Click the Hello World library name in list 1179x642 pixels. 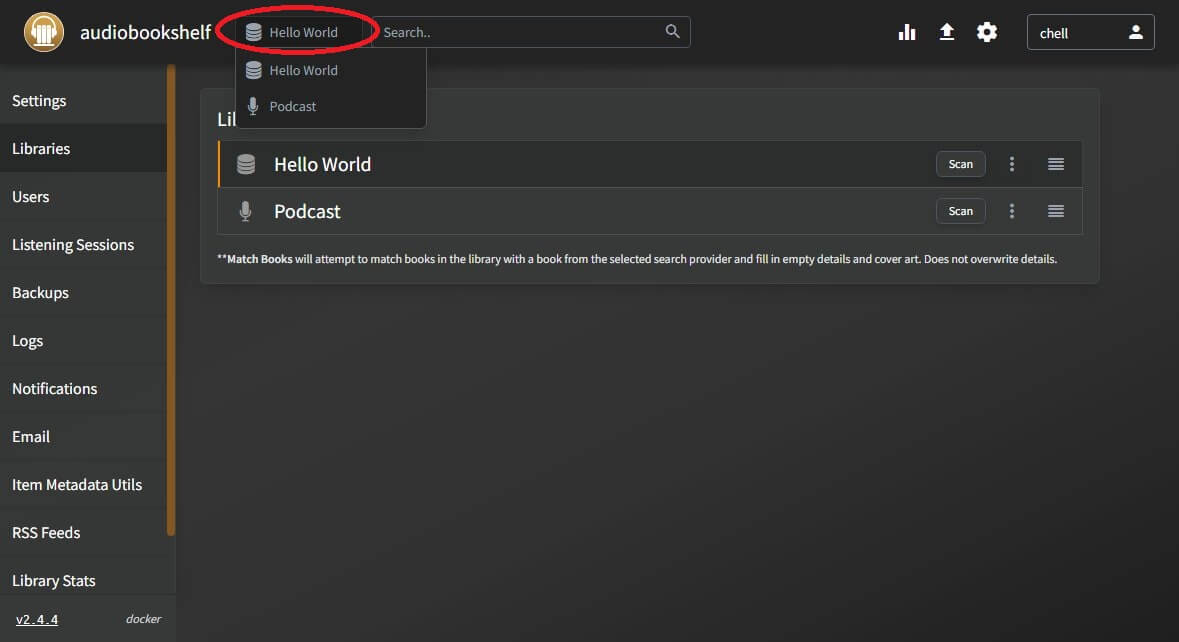click(323, 165)
